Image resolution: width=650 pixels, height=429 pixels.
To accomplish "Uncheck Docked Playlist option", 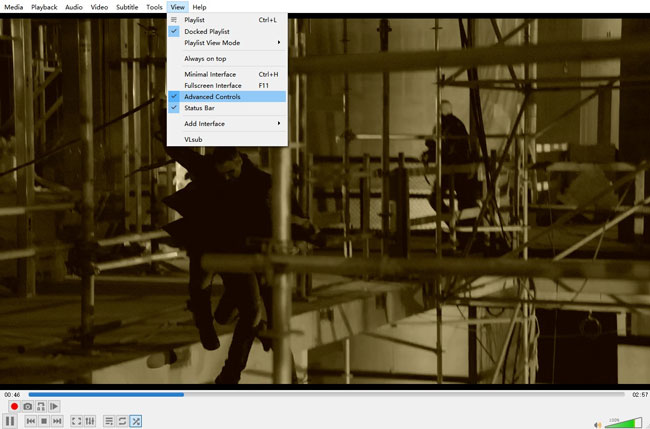I will click(x=227, y=32).
